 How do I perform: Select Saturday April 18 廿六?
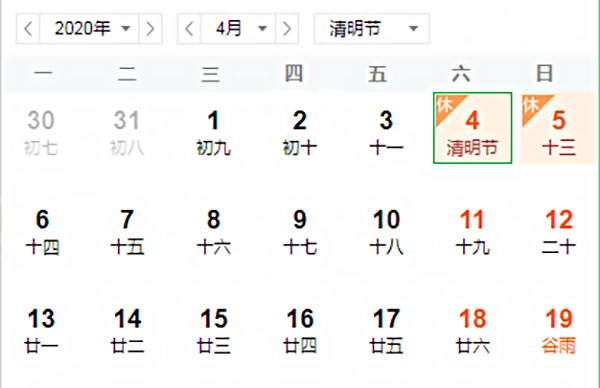473,331
